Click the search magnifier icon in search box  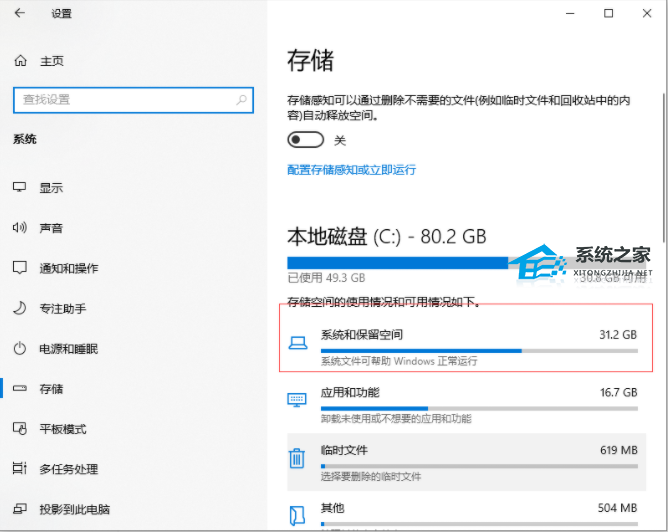click(241, 100)
